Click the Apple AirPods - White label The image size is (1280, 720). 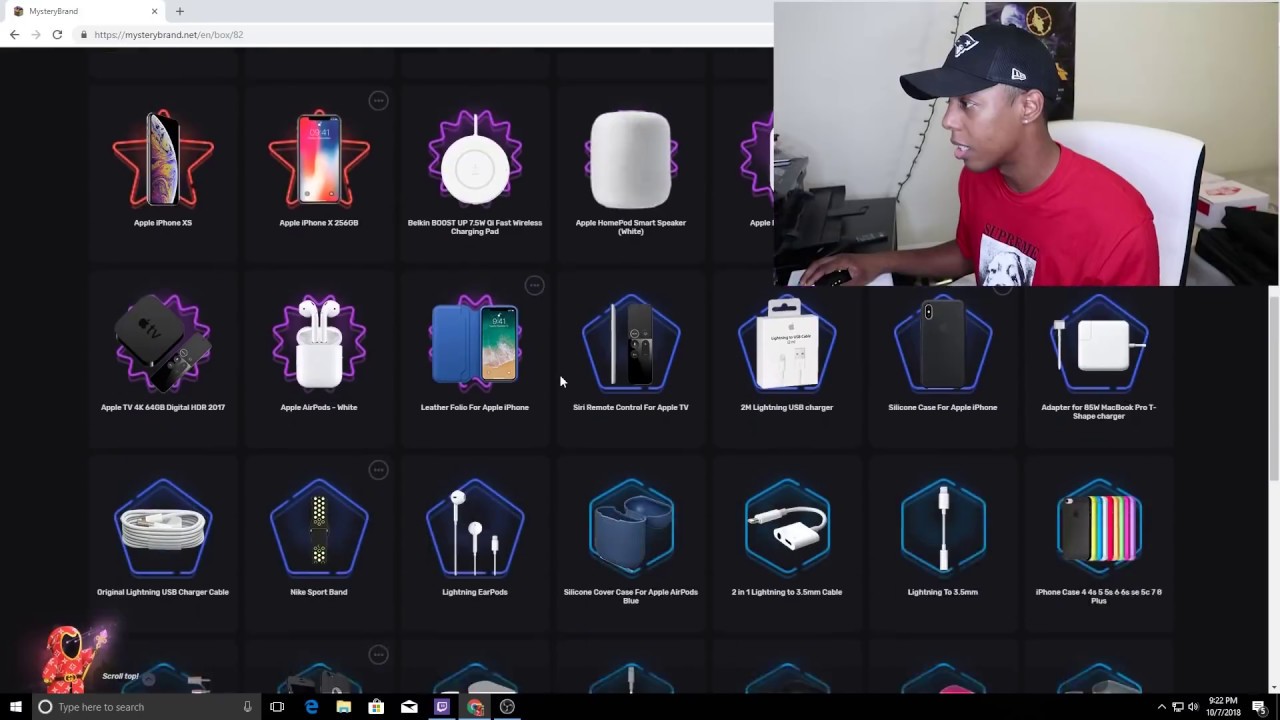319,407
